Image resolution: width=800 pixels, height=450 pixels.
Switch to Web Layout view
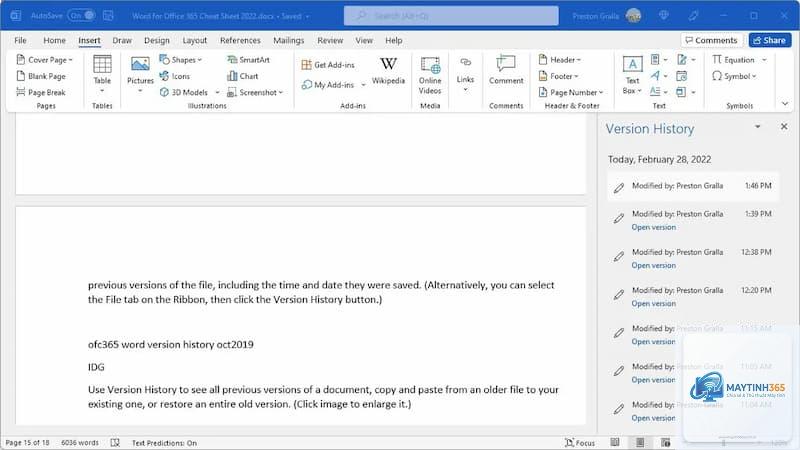pos(665,442)
